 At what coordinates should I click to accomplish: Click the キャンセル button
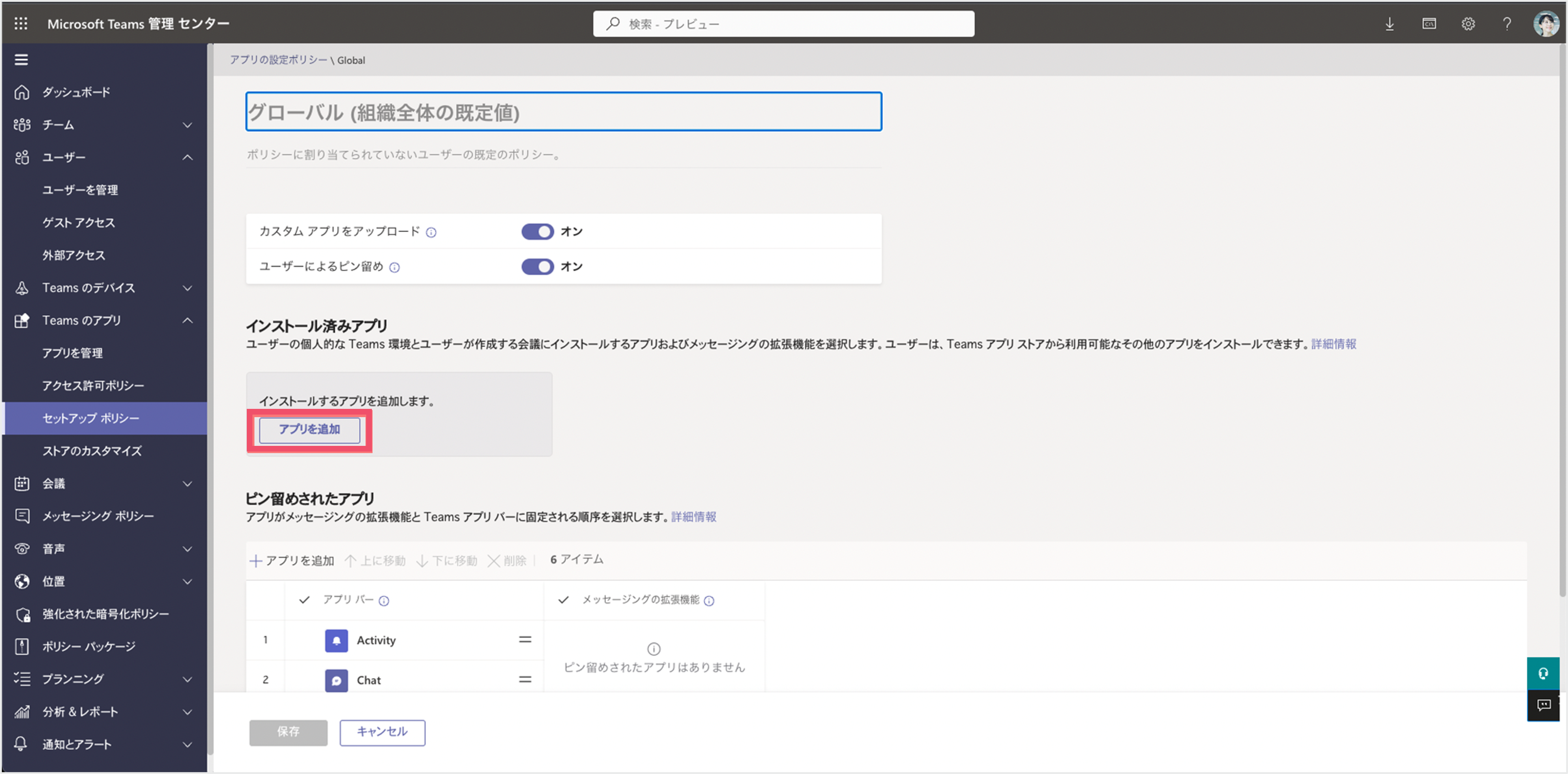[x=382, y=732]
